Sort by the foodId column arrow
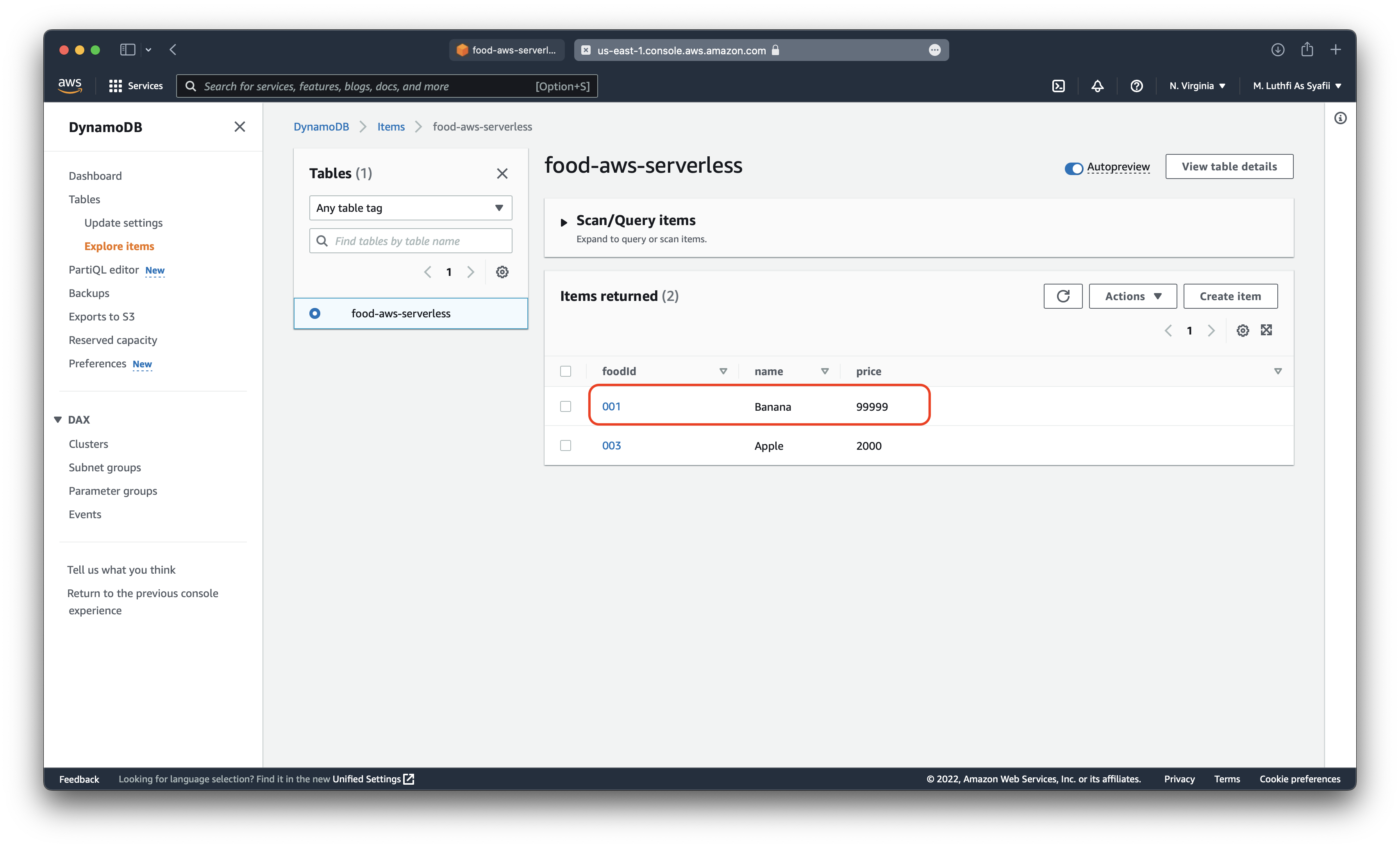 723,371
